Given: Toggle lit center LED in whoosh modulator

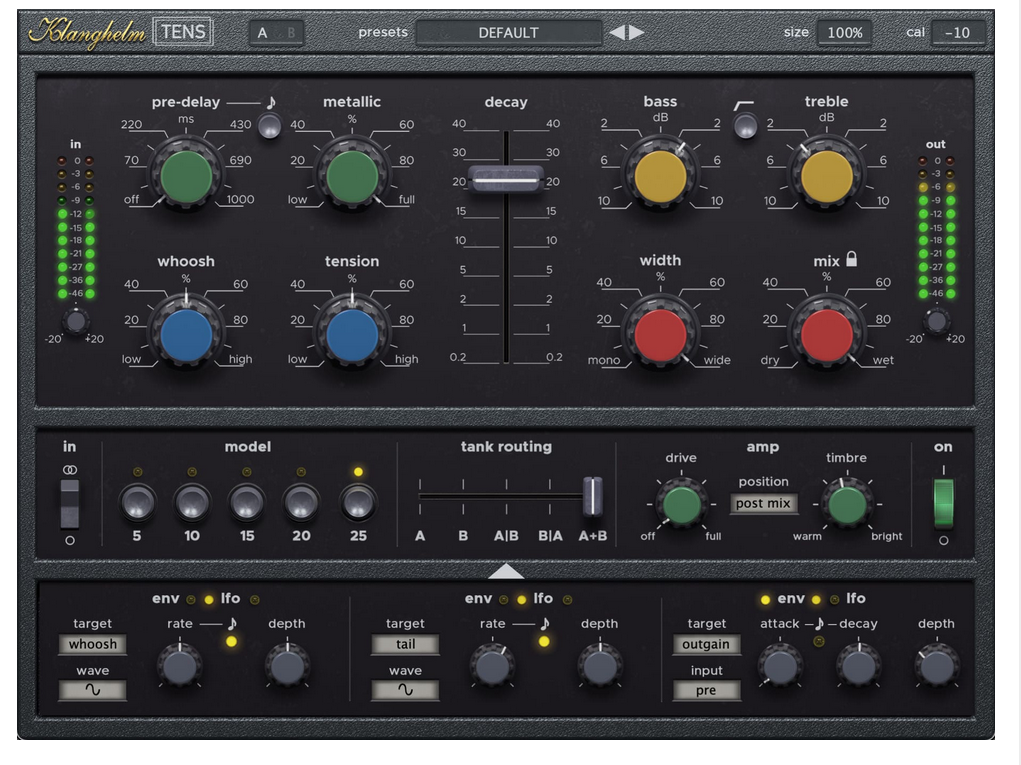Looking at the screenshot, I should [x=209, y=600].
